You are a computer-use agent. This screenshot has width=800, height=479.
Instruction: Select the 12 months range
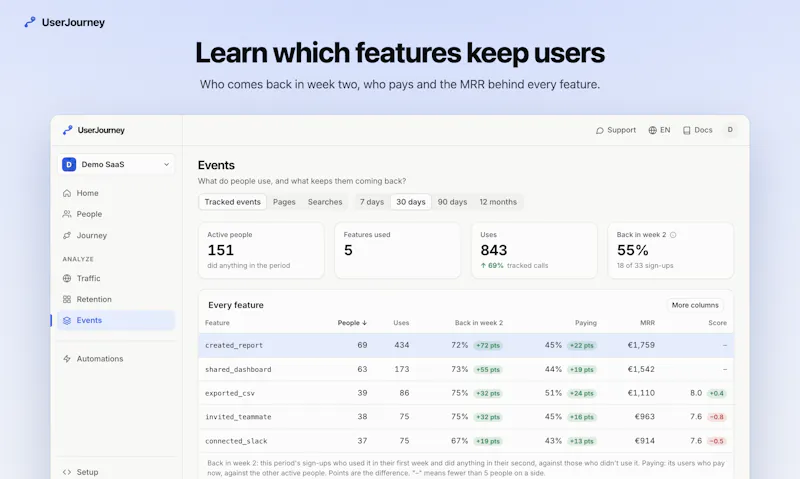pos(498,202)
